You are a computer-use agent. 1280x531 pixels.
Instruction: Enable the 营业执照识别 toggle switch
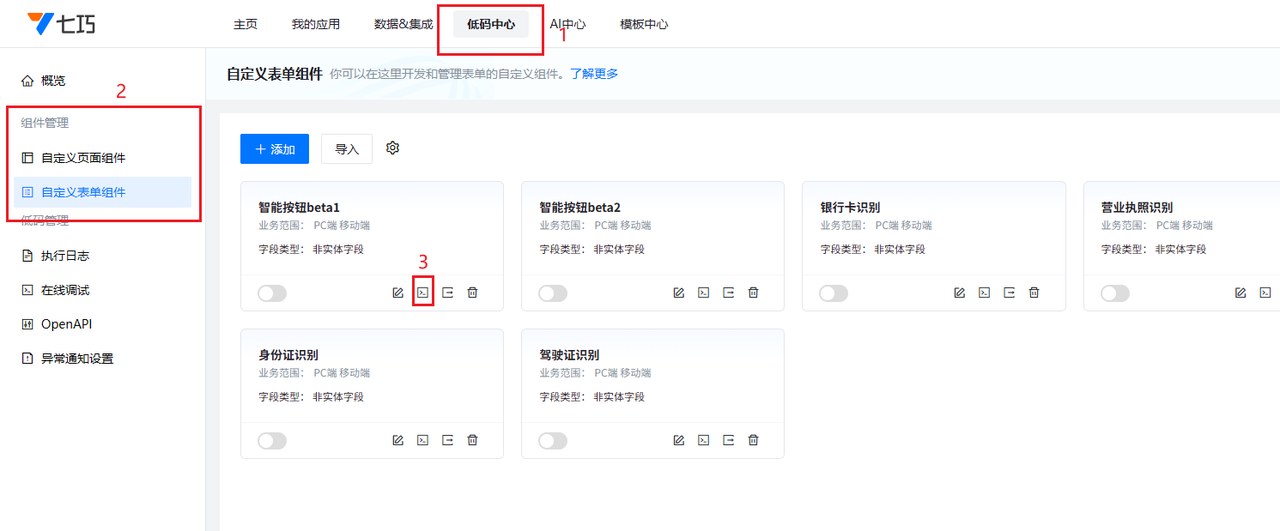(1115, 293)
